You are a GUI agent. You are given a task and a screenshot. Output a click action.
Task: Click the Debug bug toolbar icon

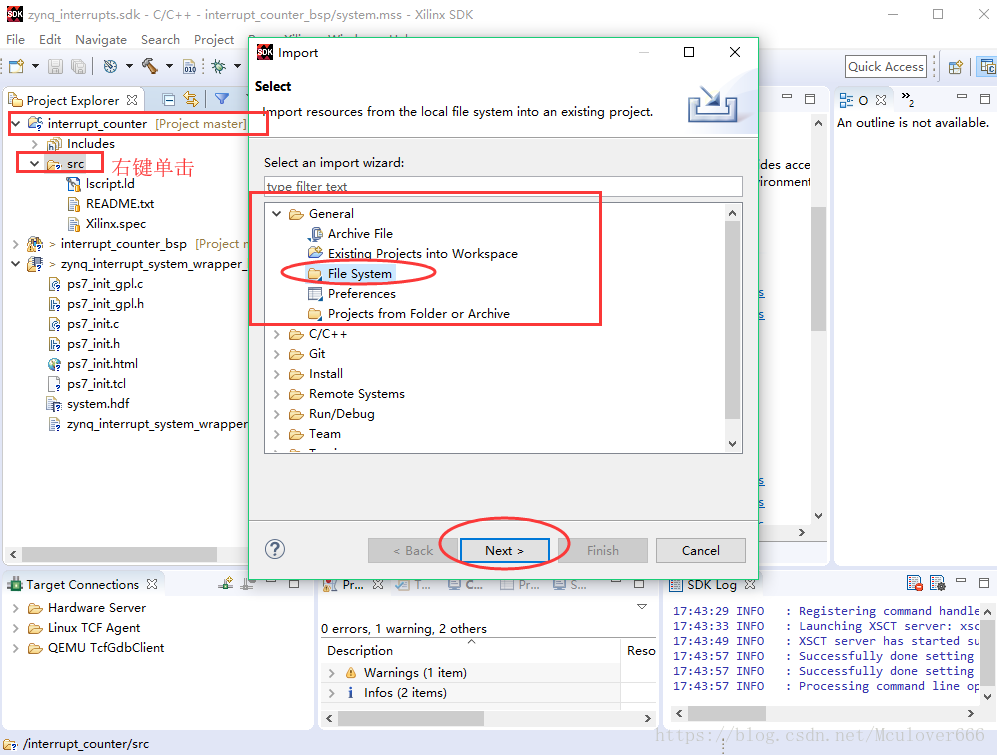pos(219,66)
